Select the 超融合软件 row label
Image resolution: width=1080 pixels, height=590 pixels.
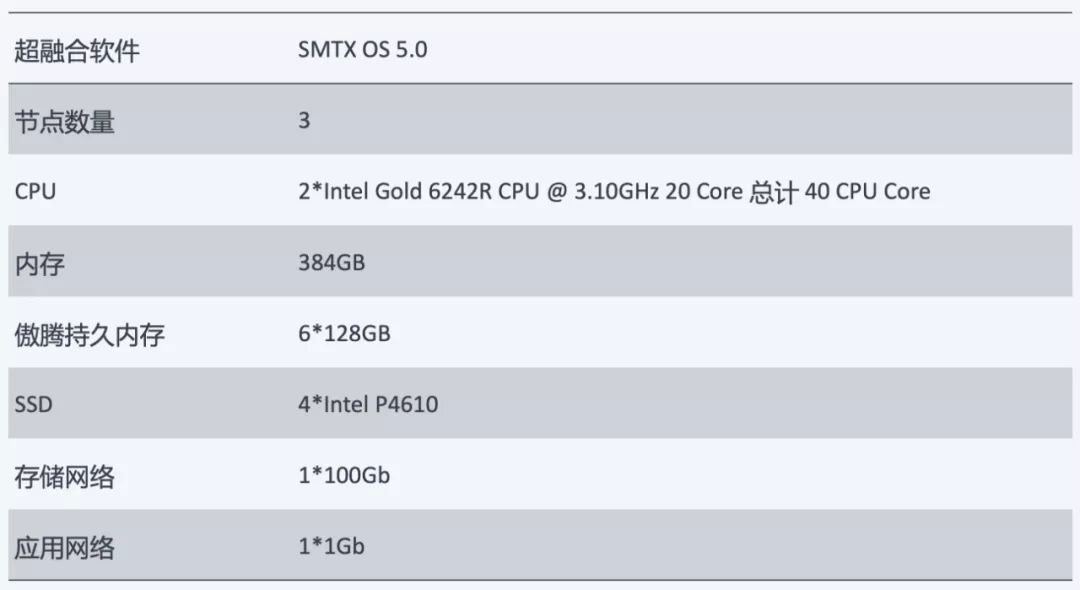pos(76,51)
